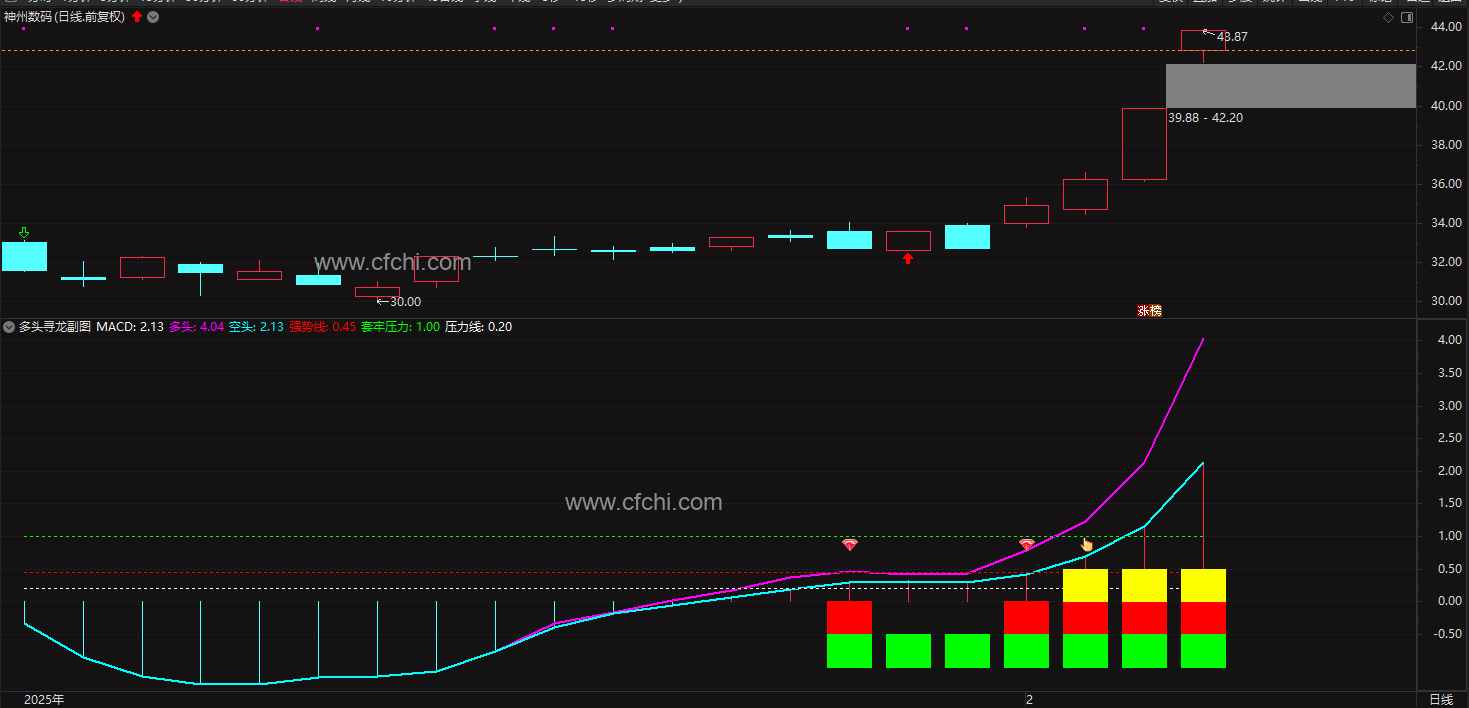
Task: Select the gray 39.88 - 42.20 gap zone
Action: tap(1291, 86)
